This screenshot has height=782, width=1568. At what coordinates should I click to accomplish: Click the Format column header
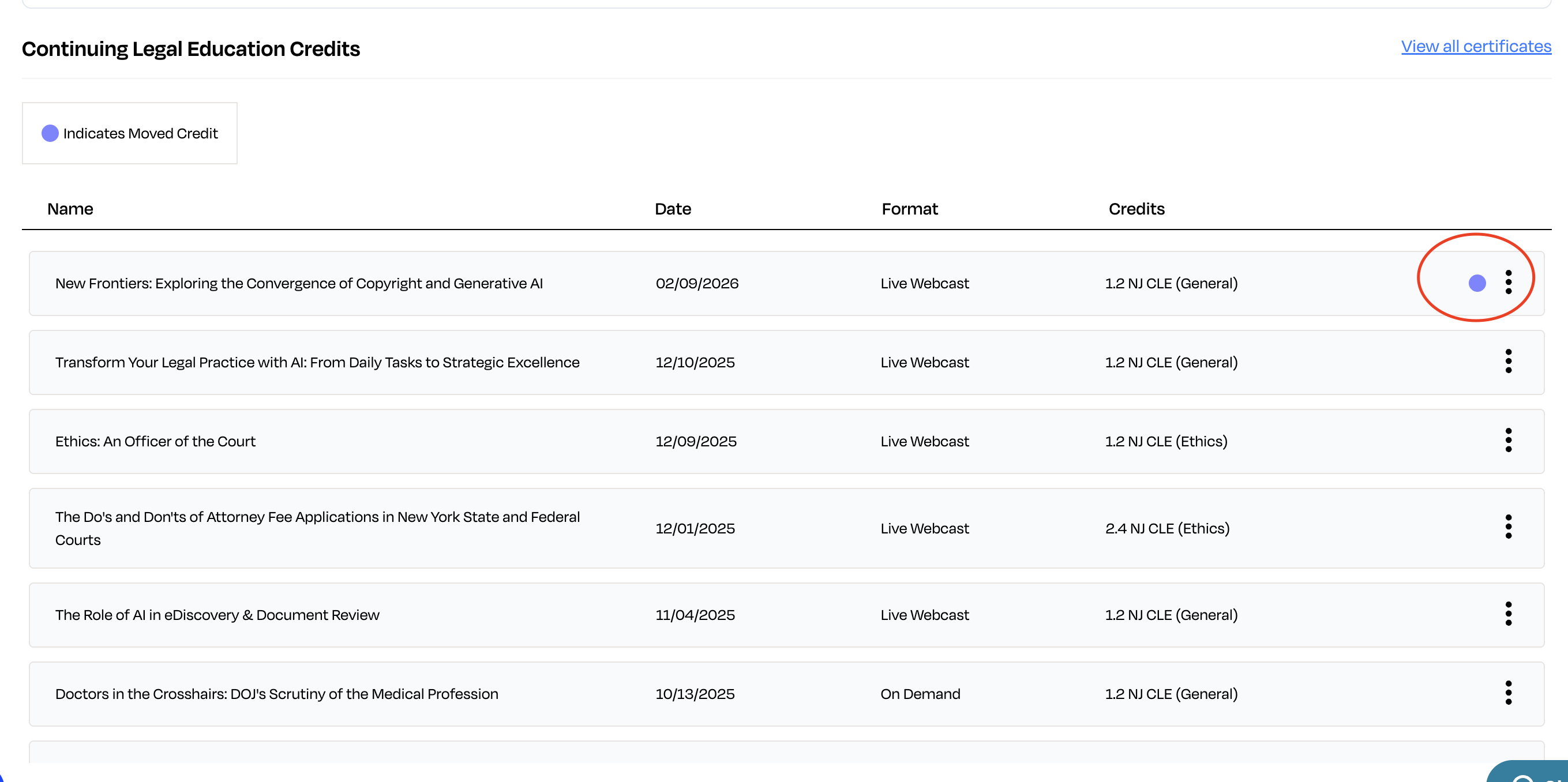point(909,209)
